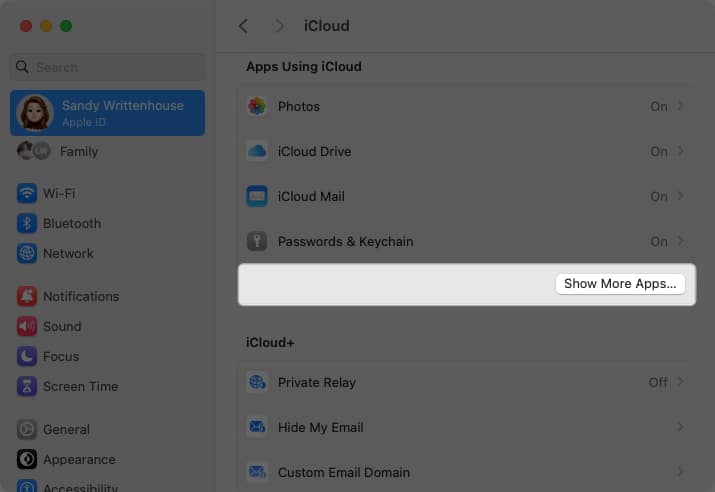Expand Photos settings via the On chevron

click(x=680, y=106)
